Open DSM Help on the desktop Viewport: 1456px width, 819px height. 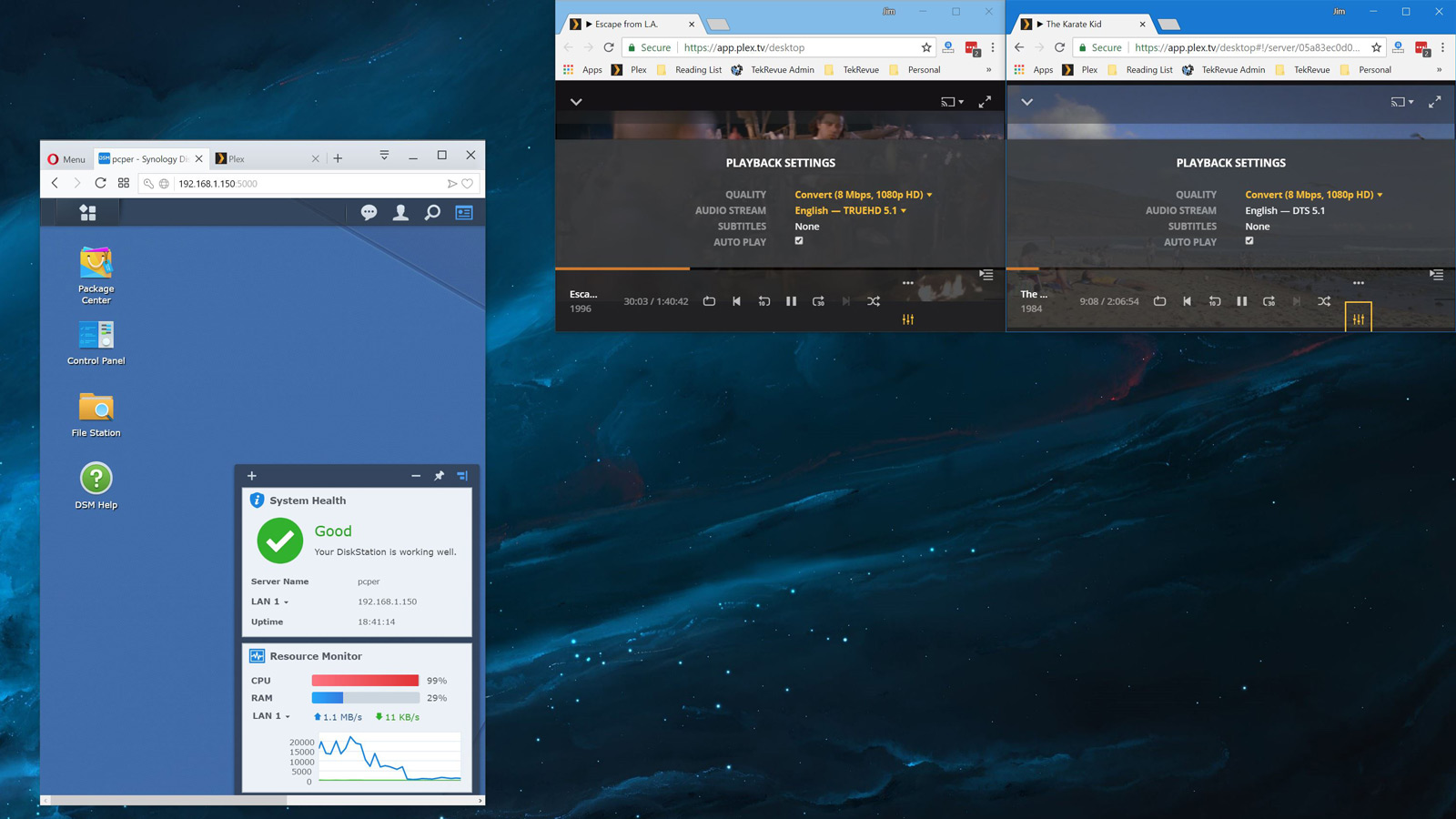[x=96, y=480]
